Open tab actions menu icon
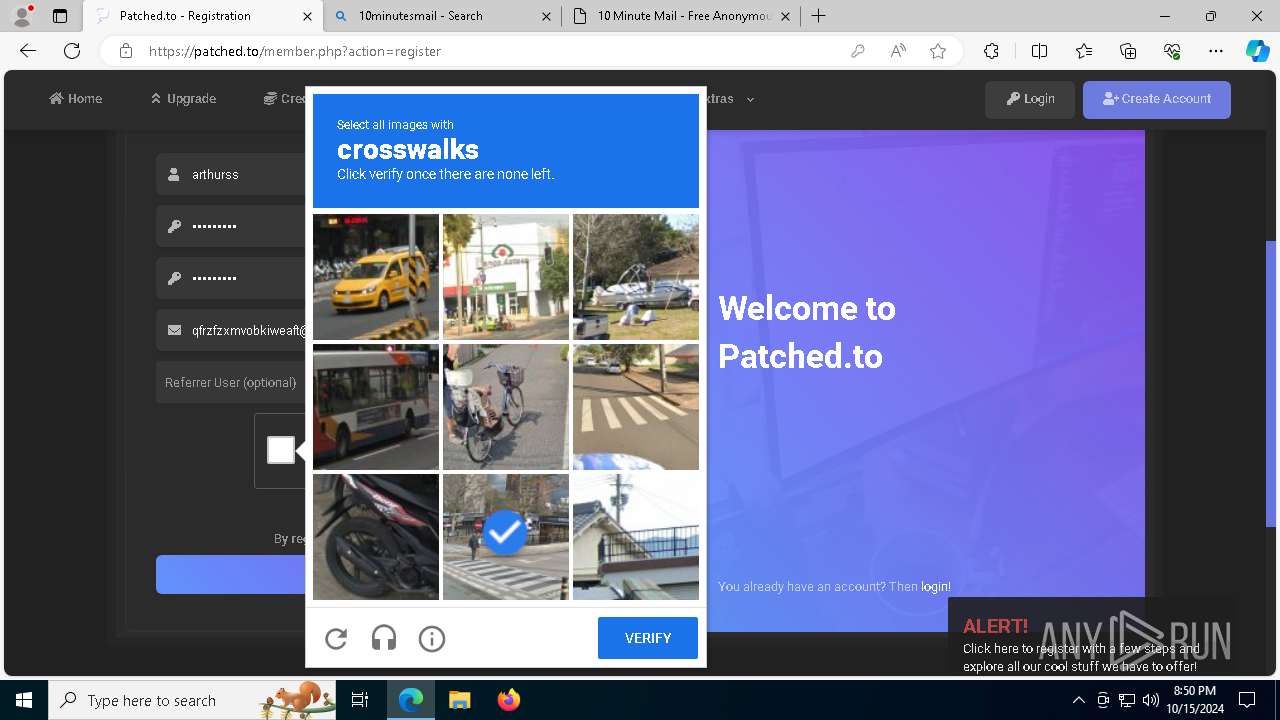The image size is (1280, 720). point(60,16)
